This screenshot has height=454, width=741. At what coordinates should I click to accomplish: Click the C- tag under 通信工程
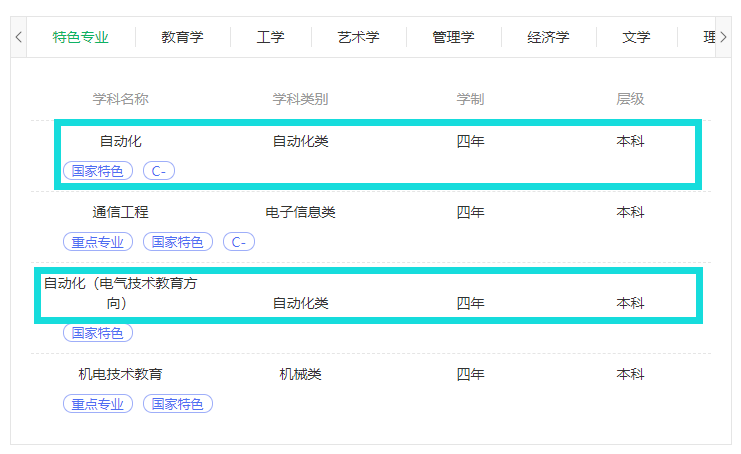(239, 242)
